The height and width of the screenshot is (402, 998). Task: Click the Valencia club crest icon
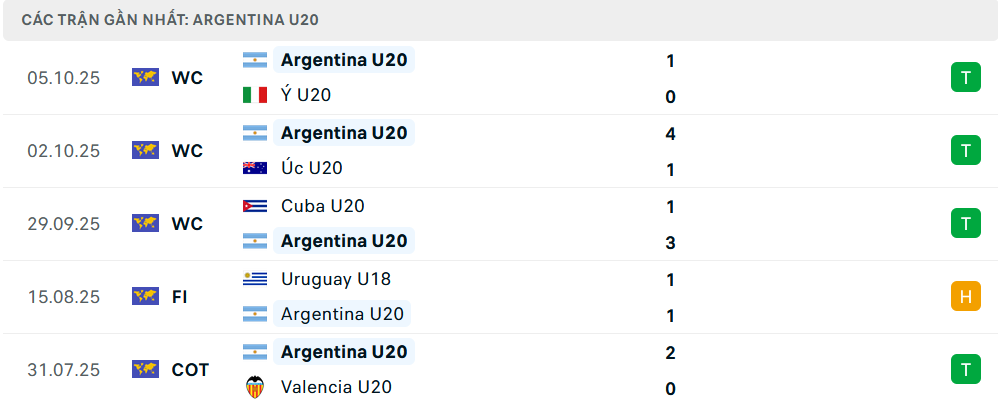tap(255, 387)
